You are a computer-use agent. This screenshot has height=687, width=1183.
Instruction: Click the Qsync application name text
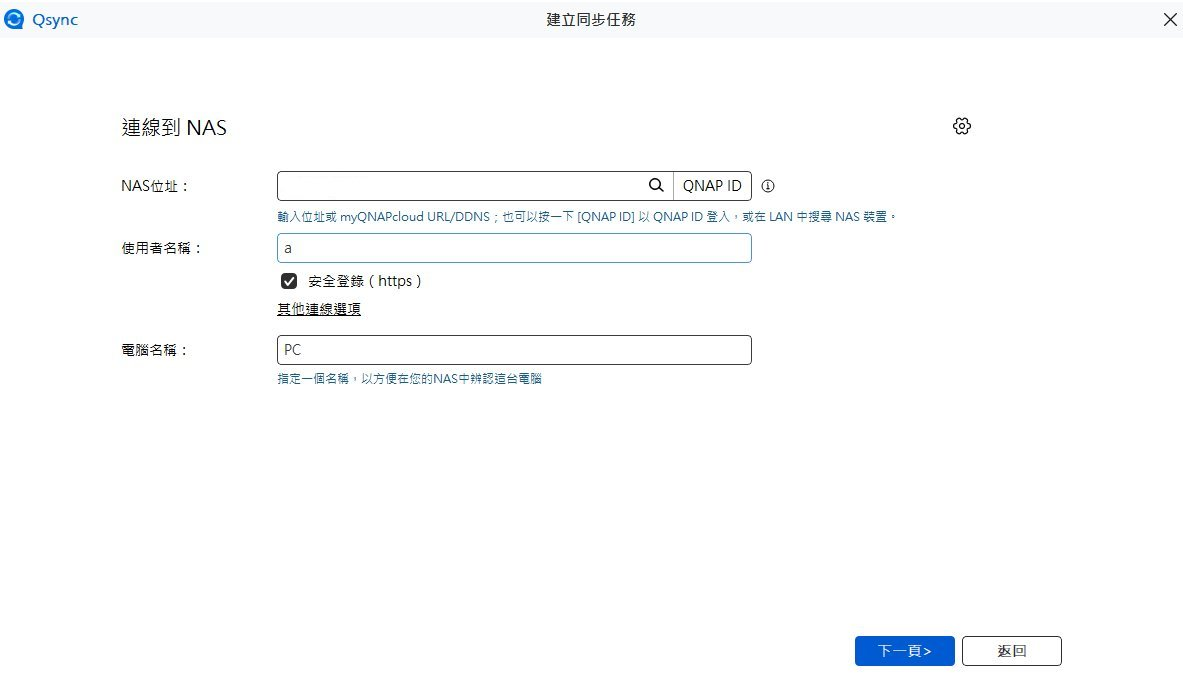click(x=55, y=20)
